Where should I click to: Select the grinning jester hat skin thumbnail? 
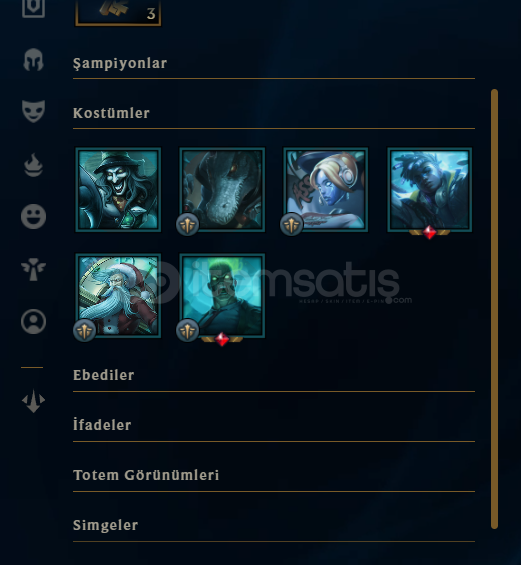point(118,190)
